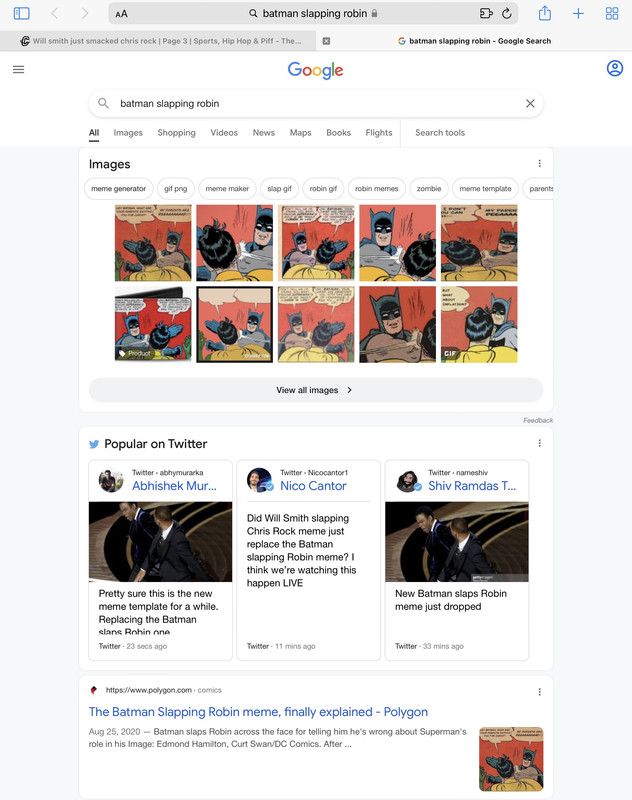Screen dimensions: 632x800
Task: Toggle the Safari sidebar
Action: (x=21, y=13)
